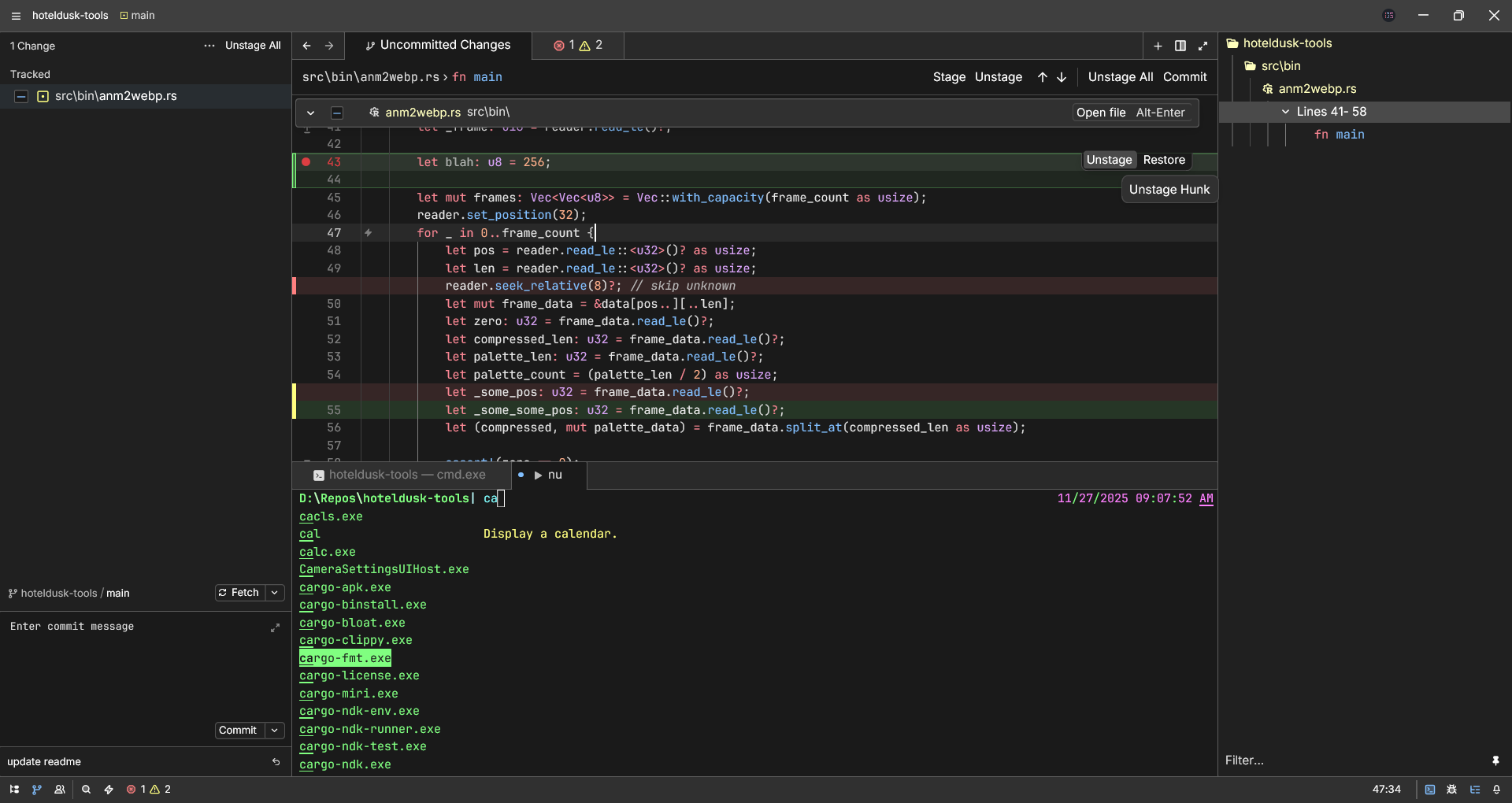Switch to Uncommitted Changes tab
The width and height of the screenshot is (1512, 803).
[438, 46]
